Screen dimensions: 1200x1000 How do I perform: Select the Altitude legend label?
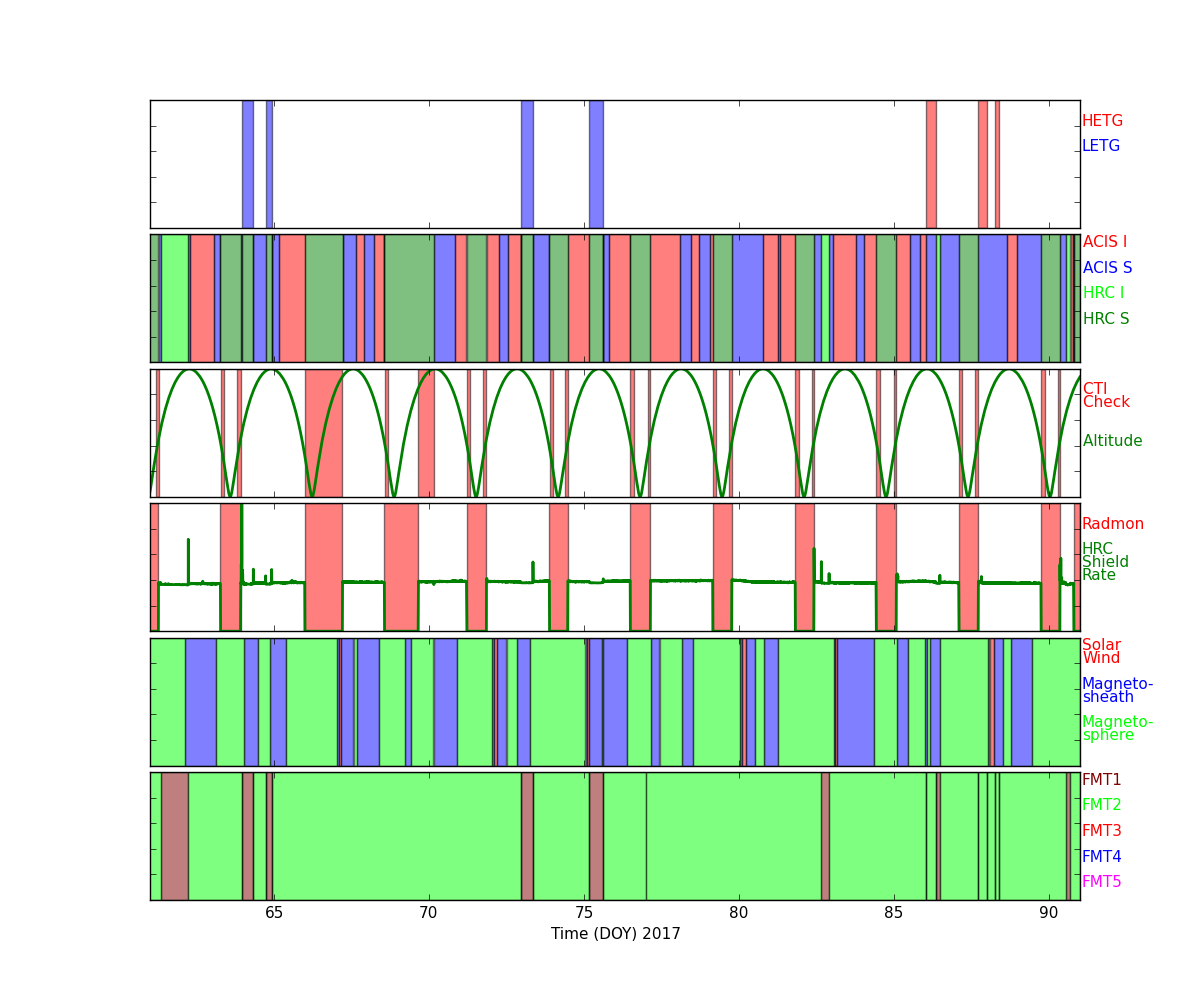click(x=1112, y=441)
